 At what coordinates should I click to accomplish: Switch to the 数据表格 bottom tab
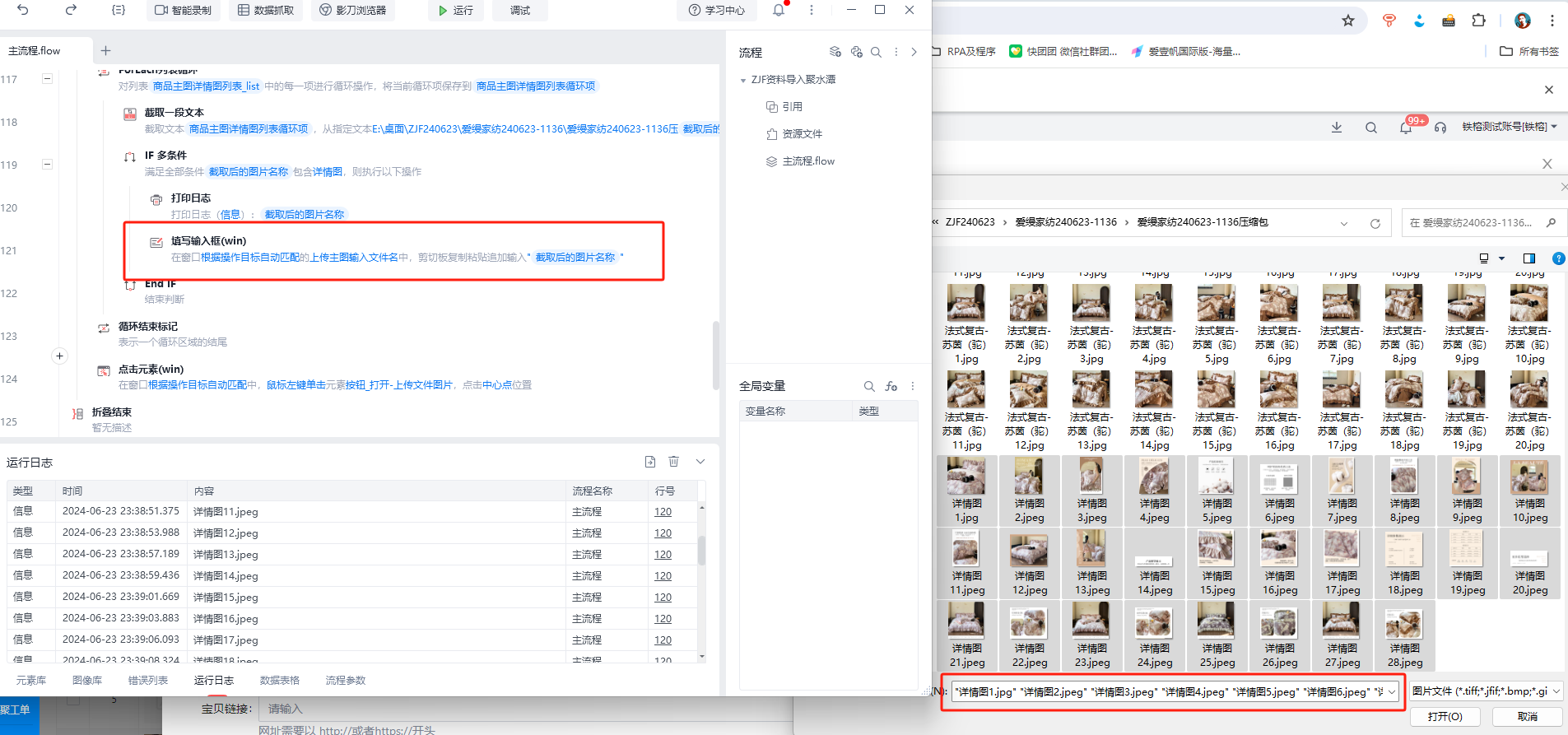280,681
